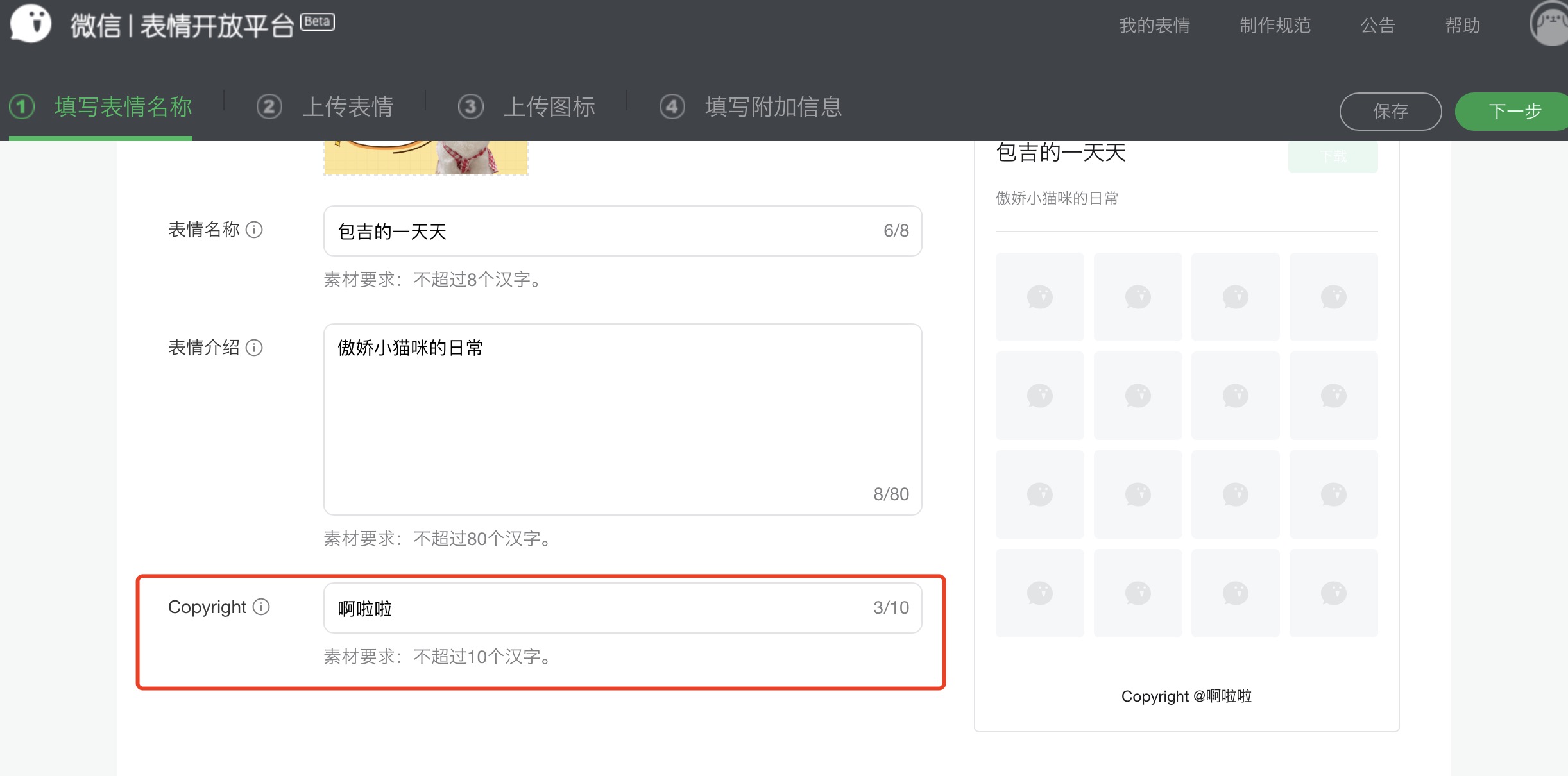Viewport: 1568px width, 776px height.
Task: Click the info icon beside 表情介绍
Action: (x=254, y=348)
